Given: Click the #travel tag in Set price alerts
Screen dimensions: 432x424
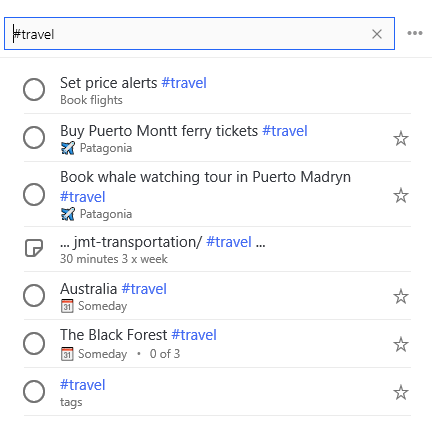Looking at the screenshot, I should (x=184, y=83).
